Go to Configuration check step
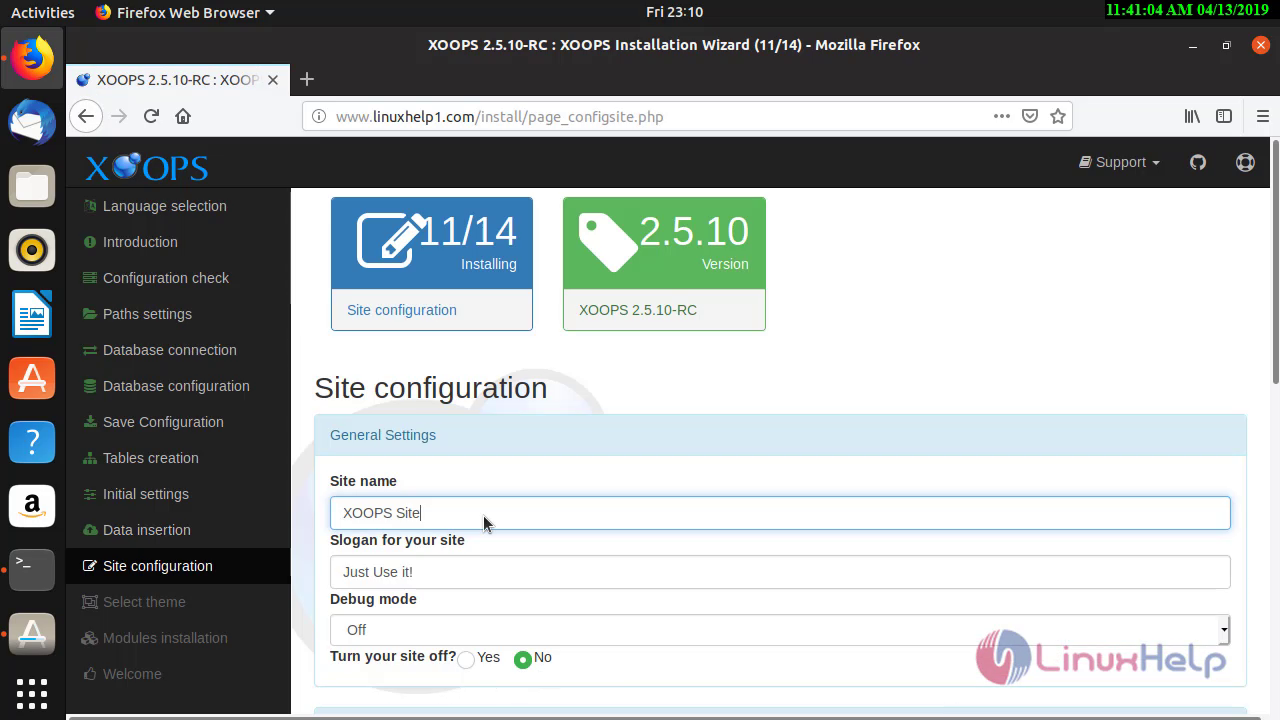 click(x=166, y=278)
